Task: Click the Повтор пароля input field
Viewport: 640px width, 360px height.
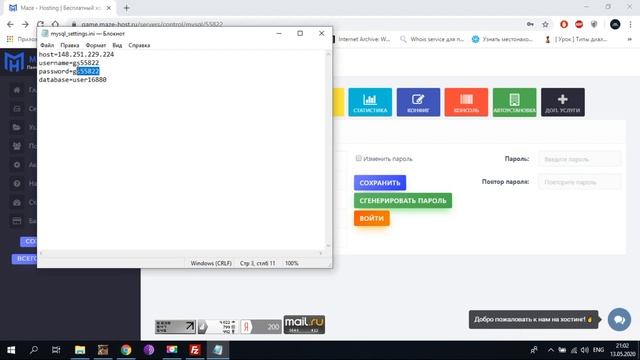Action: pyautogui.click(x=580, y=182)
